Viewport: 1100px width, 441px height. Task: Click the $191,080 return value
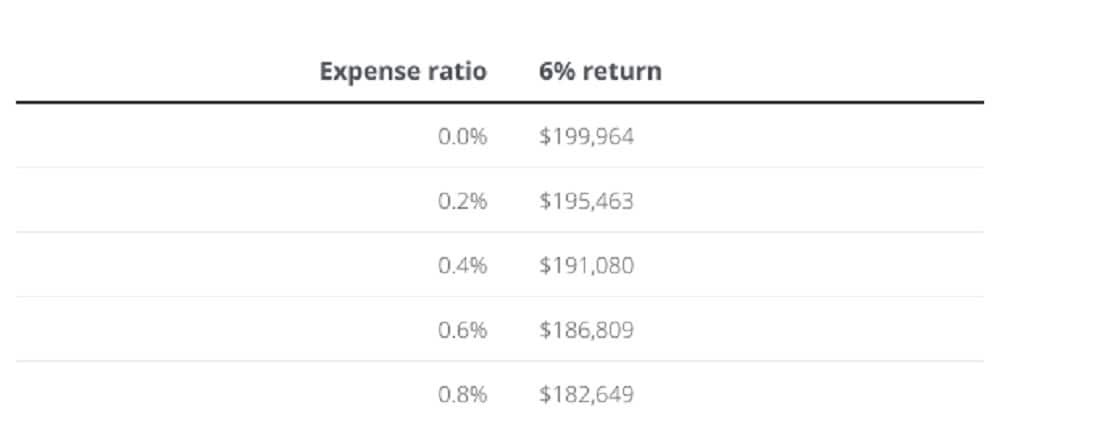(x=586, y=266)
